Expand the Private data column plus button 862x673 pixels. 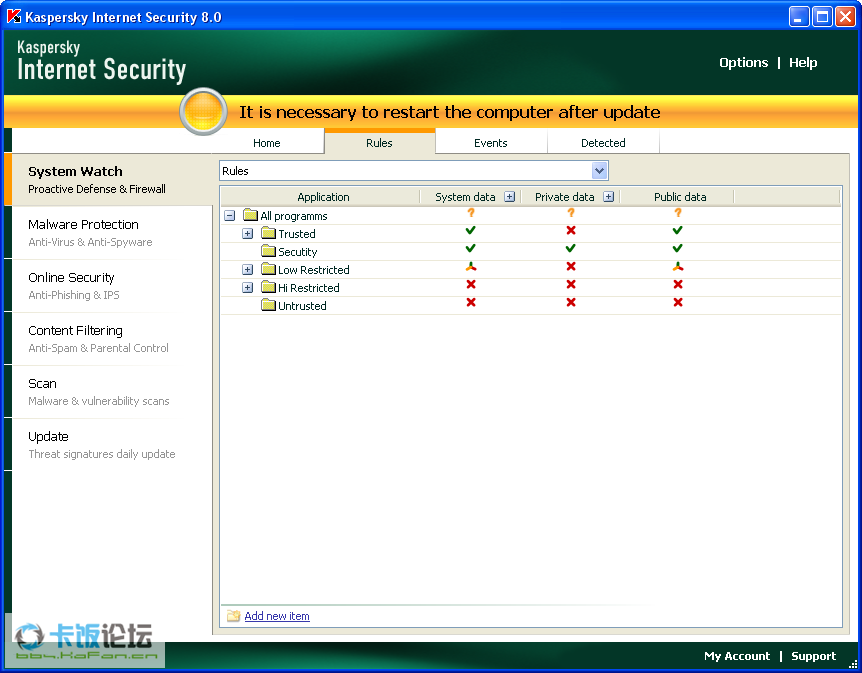click(609, 196)
